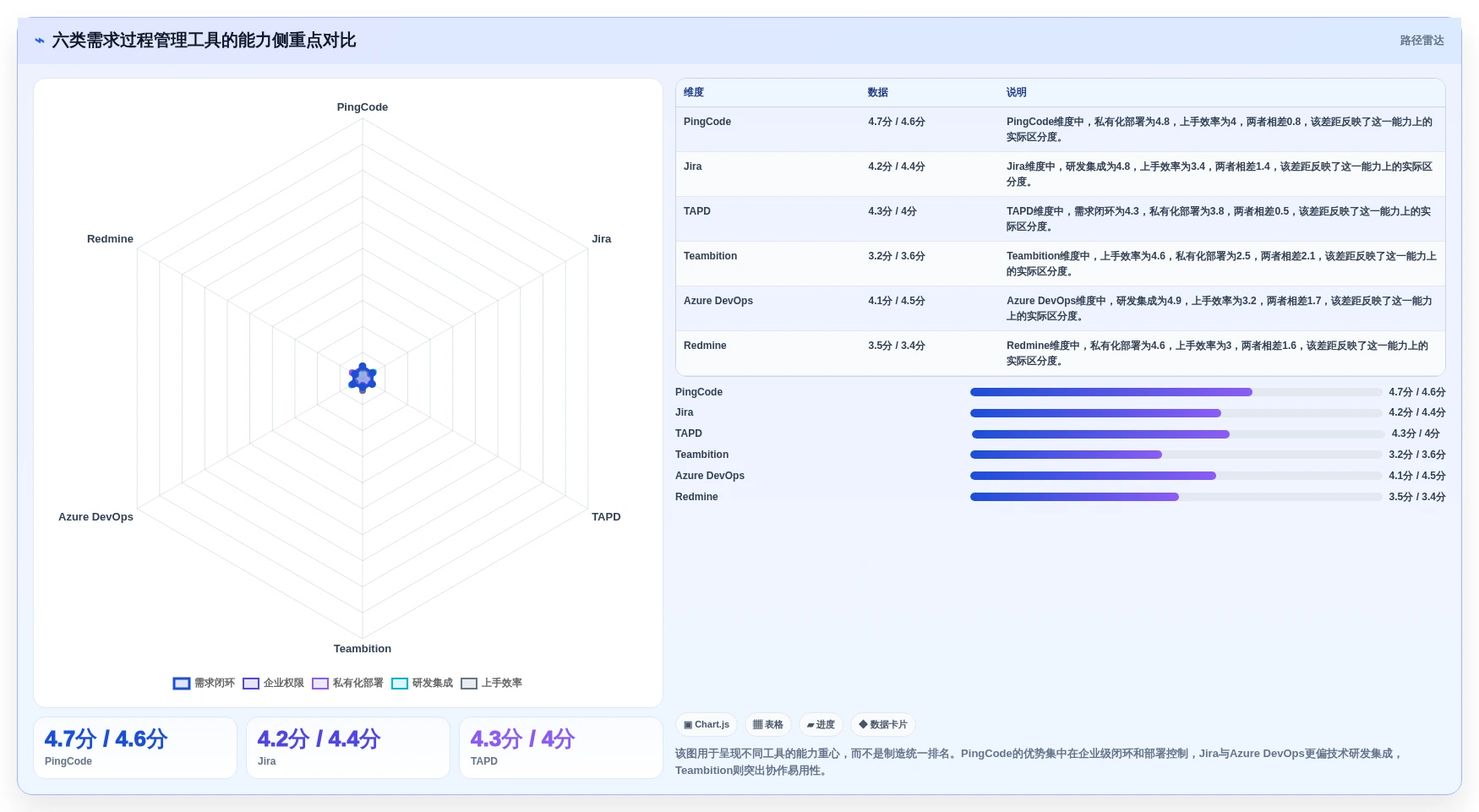
Task: Toggle the 私有化部署 legend series
Action: [x=347, y=683]
